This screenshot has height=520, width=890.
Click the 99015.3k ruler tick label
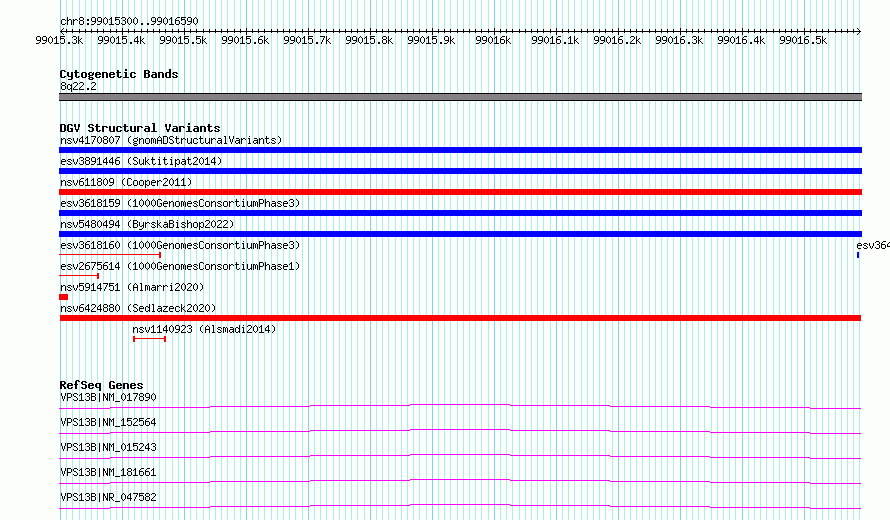(x=59, y=40)
